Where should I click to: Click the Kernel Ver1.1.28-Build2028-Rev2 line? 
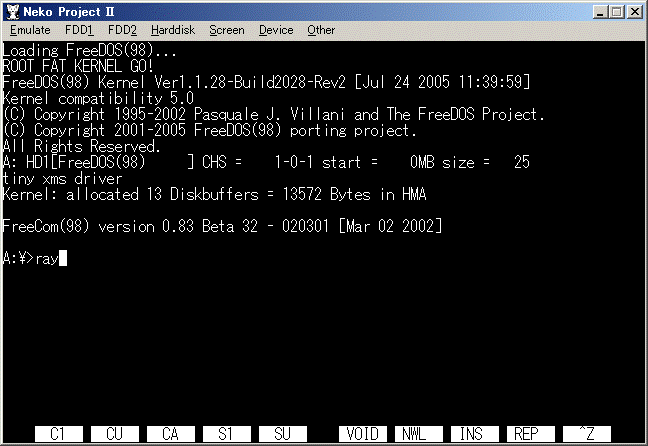coord(267,82)
